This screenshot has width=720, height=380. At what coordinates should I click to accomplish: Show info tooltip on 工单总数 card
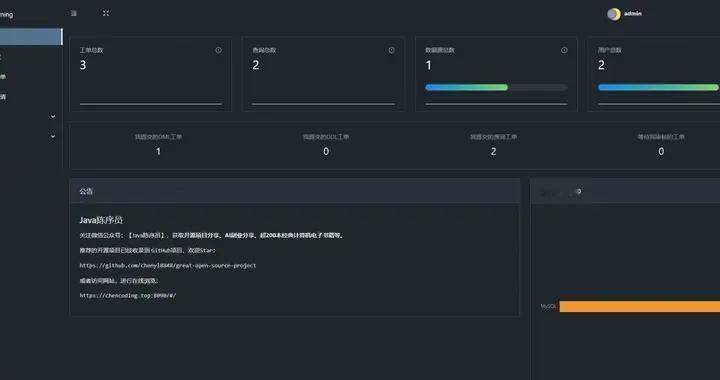point(219,50)
